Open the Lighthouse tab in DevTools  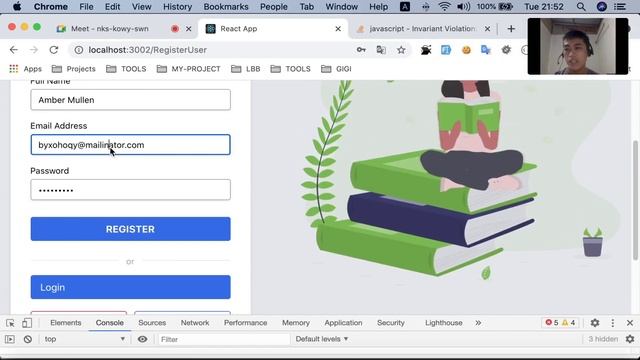444,323
